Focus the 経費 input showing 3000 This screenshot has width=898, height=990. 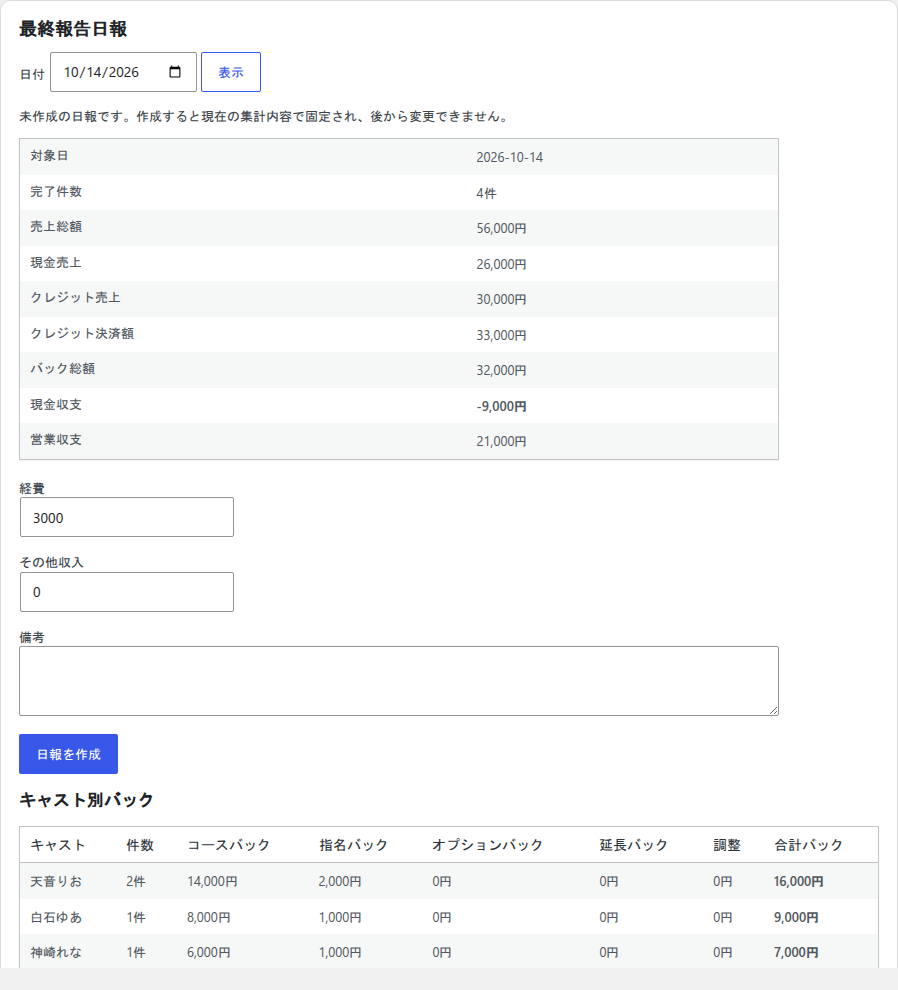point(127,517)
